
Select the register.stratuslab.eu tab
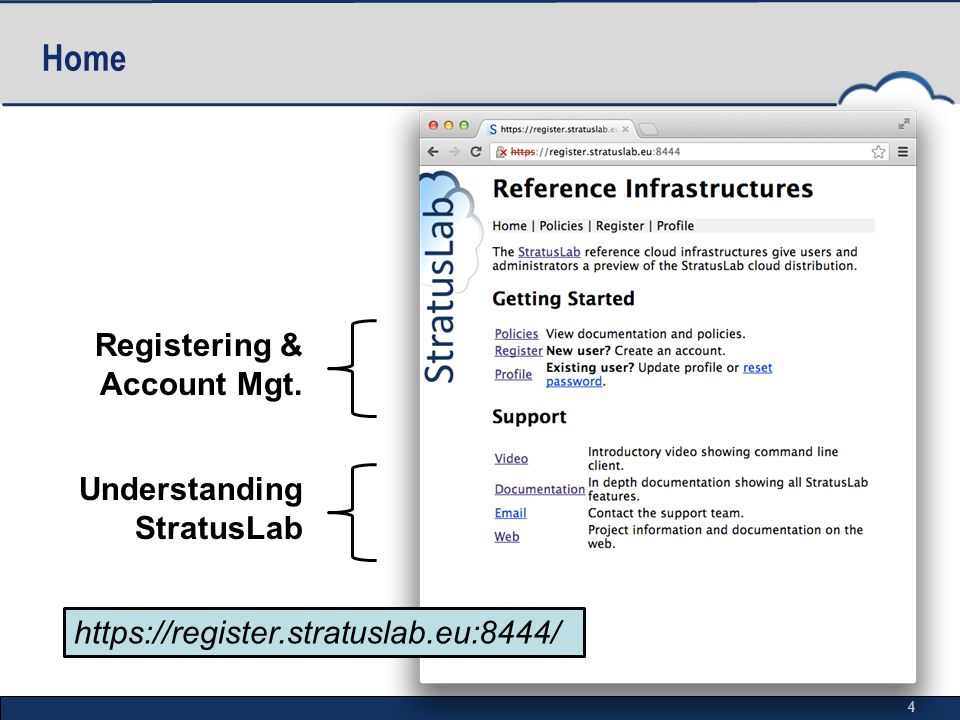pos(557,129)
